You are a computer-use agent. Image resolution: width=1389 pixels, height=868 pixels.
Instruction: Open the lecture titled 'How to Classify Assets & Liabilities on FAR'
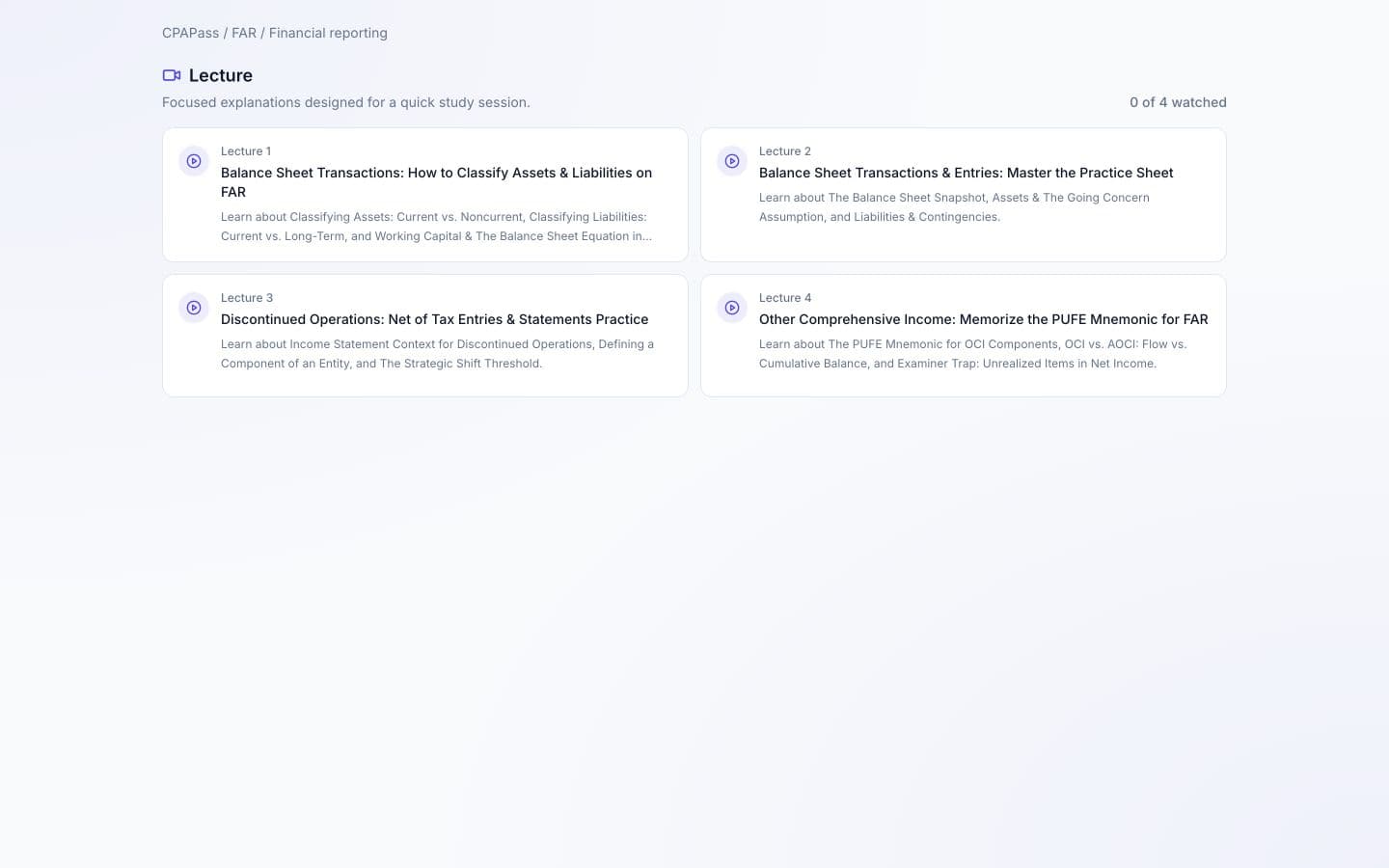pos(436,182)
